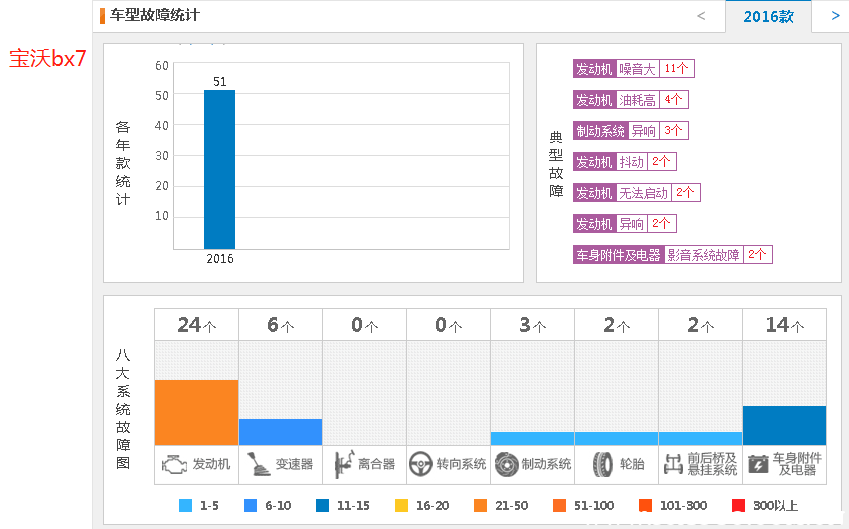Click the orange engine fault bar

[x=196, y=412]
